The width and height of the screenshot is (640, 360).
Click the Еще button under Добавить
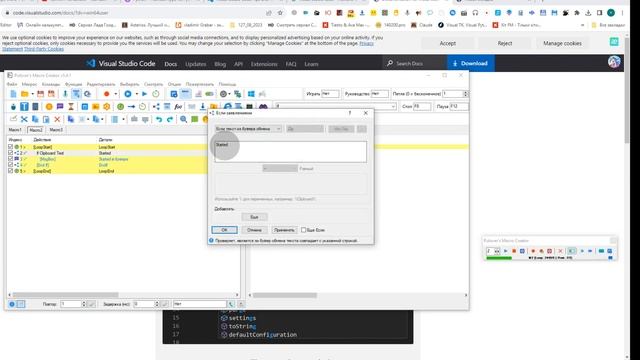coord(254,217)
